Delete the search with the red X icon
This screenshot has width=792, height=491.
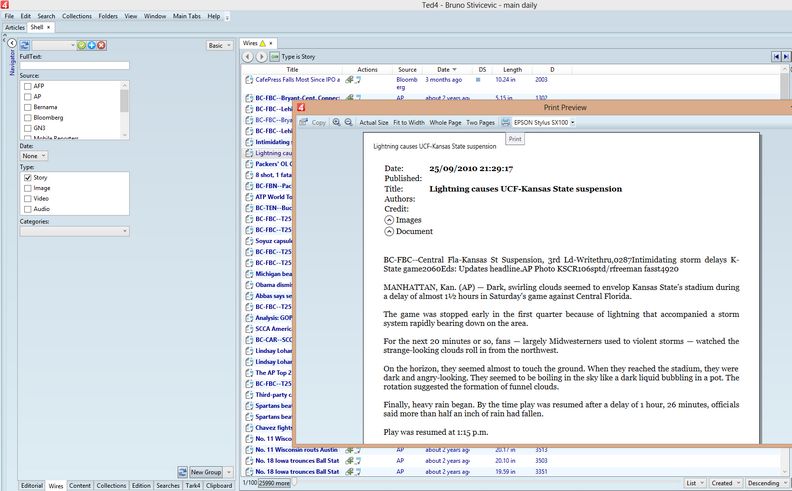coord(102,45)
